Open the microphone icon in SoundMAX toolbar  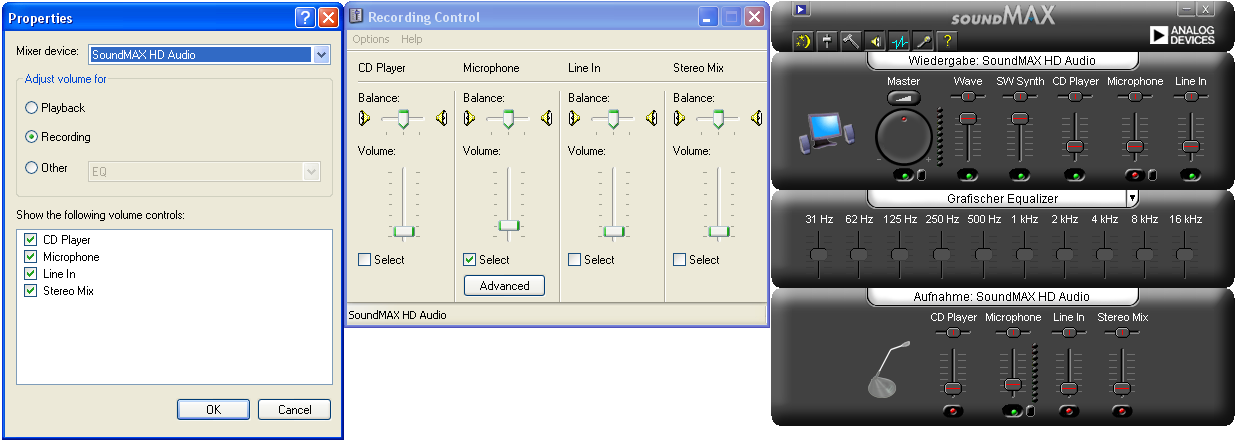(x=923, y=41)
